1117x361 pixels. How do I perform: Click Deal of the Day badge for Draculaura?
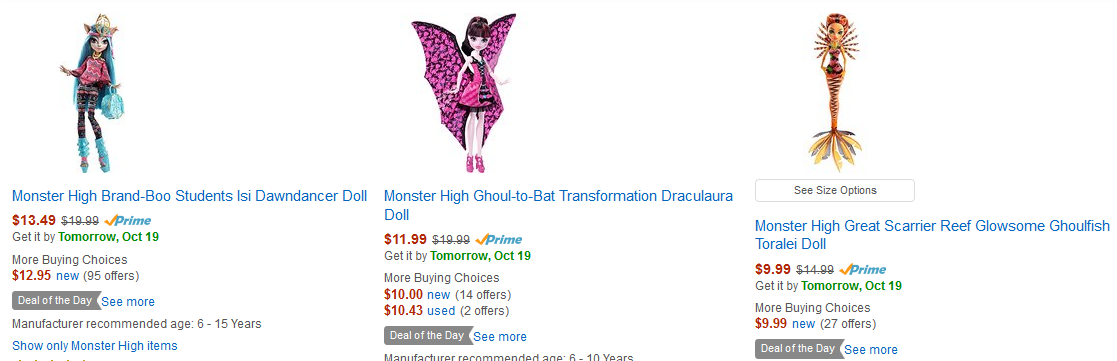[427, 335]
